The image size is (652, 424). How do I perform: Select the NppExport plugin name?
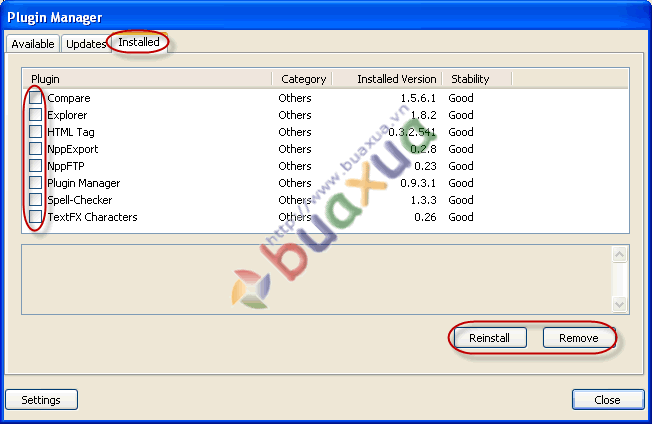click(x=73, y=149)
